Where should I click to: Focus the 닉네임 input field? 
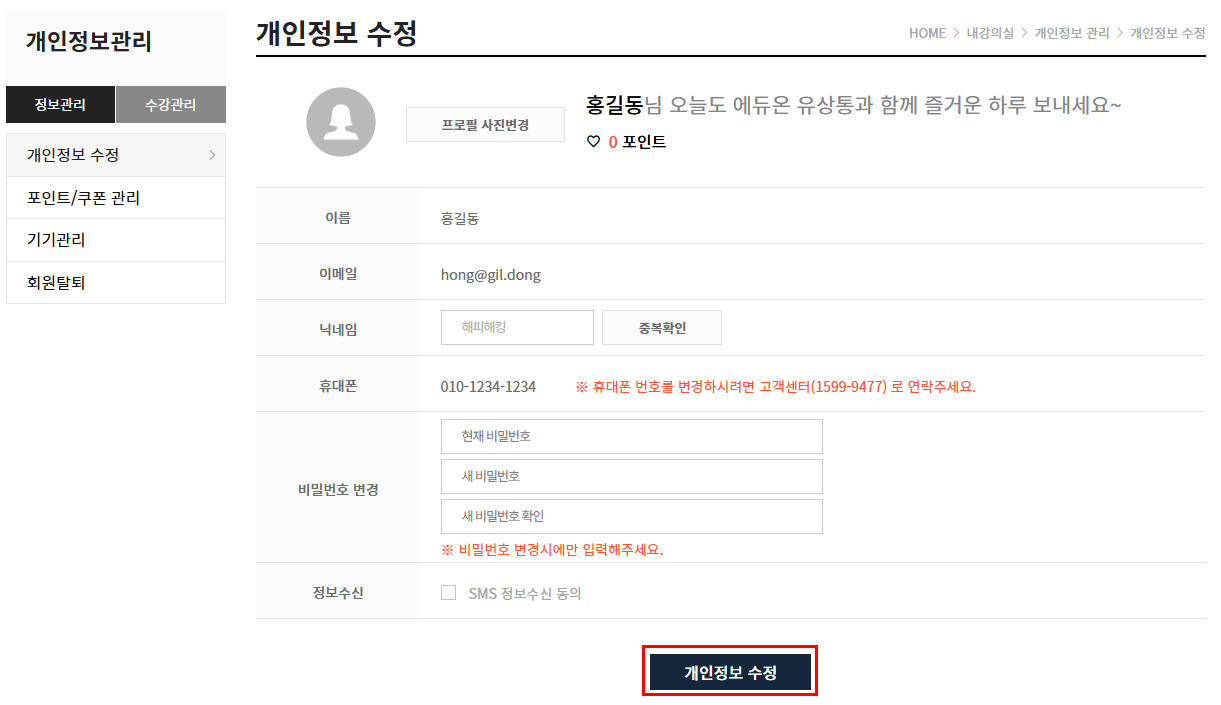click(517, 327)
